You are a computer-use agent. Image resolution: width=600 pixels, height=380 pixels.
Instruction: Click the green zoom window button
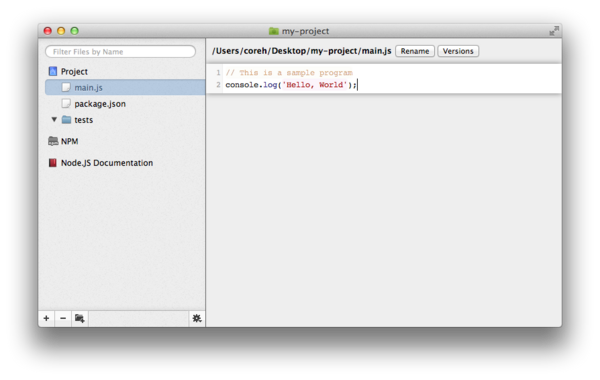click(75, 31)
